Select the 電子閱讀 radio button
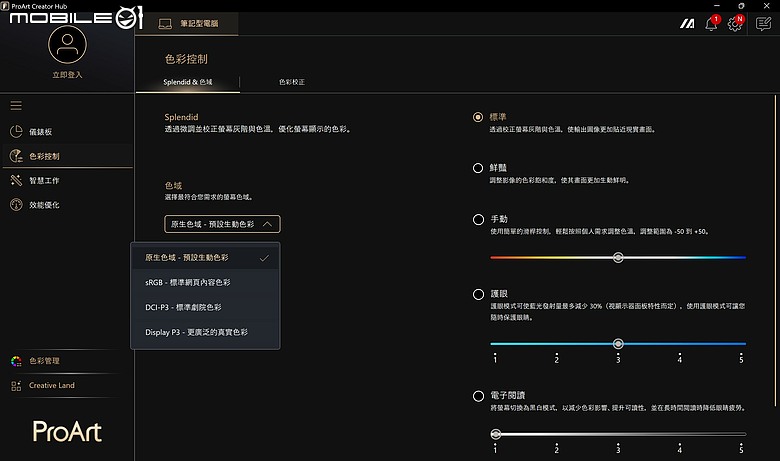This screenshot has width=780, height=461. (478, 396)
